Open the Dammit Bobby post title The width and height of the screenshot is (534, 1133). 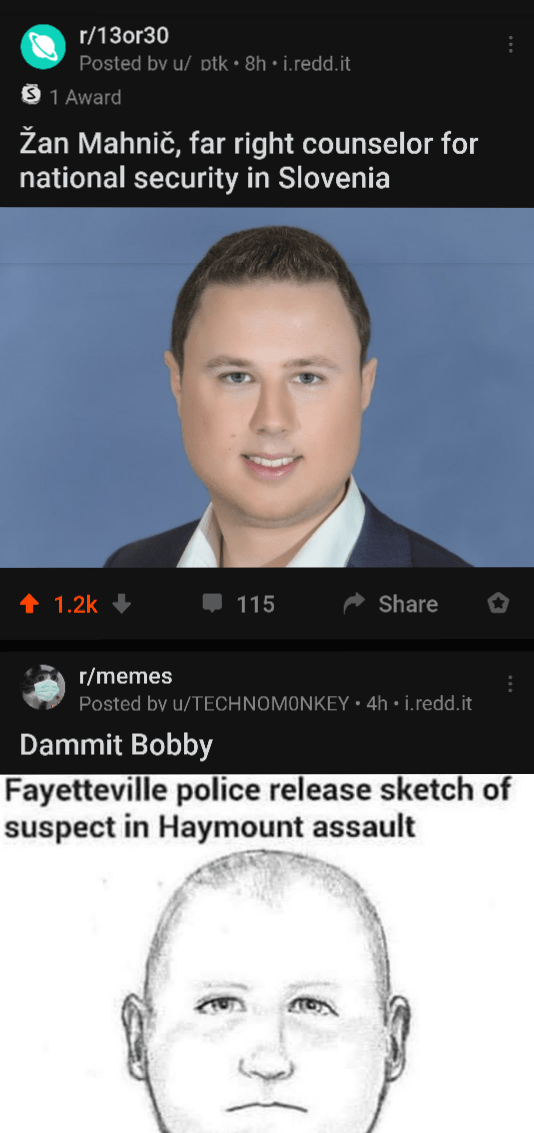pos(116,745)
